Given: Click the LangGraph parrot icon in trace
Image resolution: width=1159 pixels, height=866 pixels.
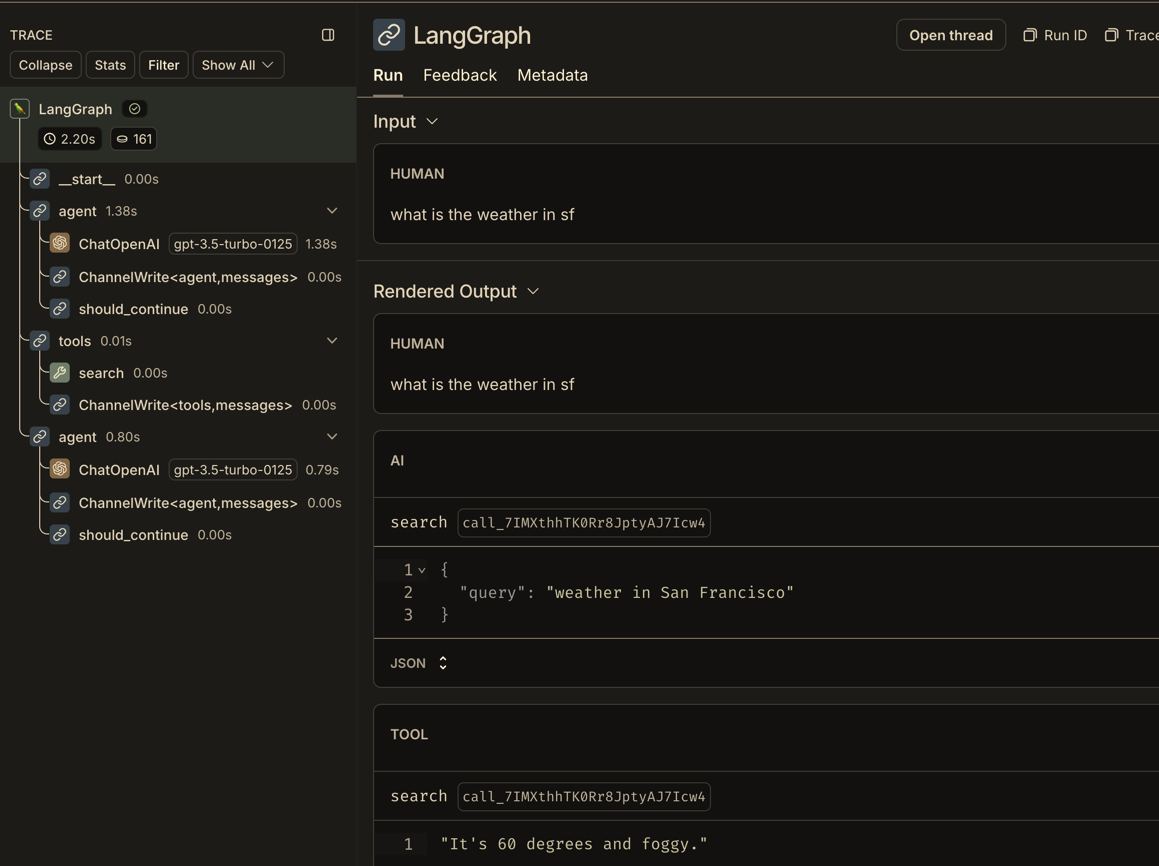Looking at the screenshot, I should click(20, 109).
